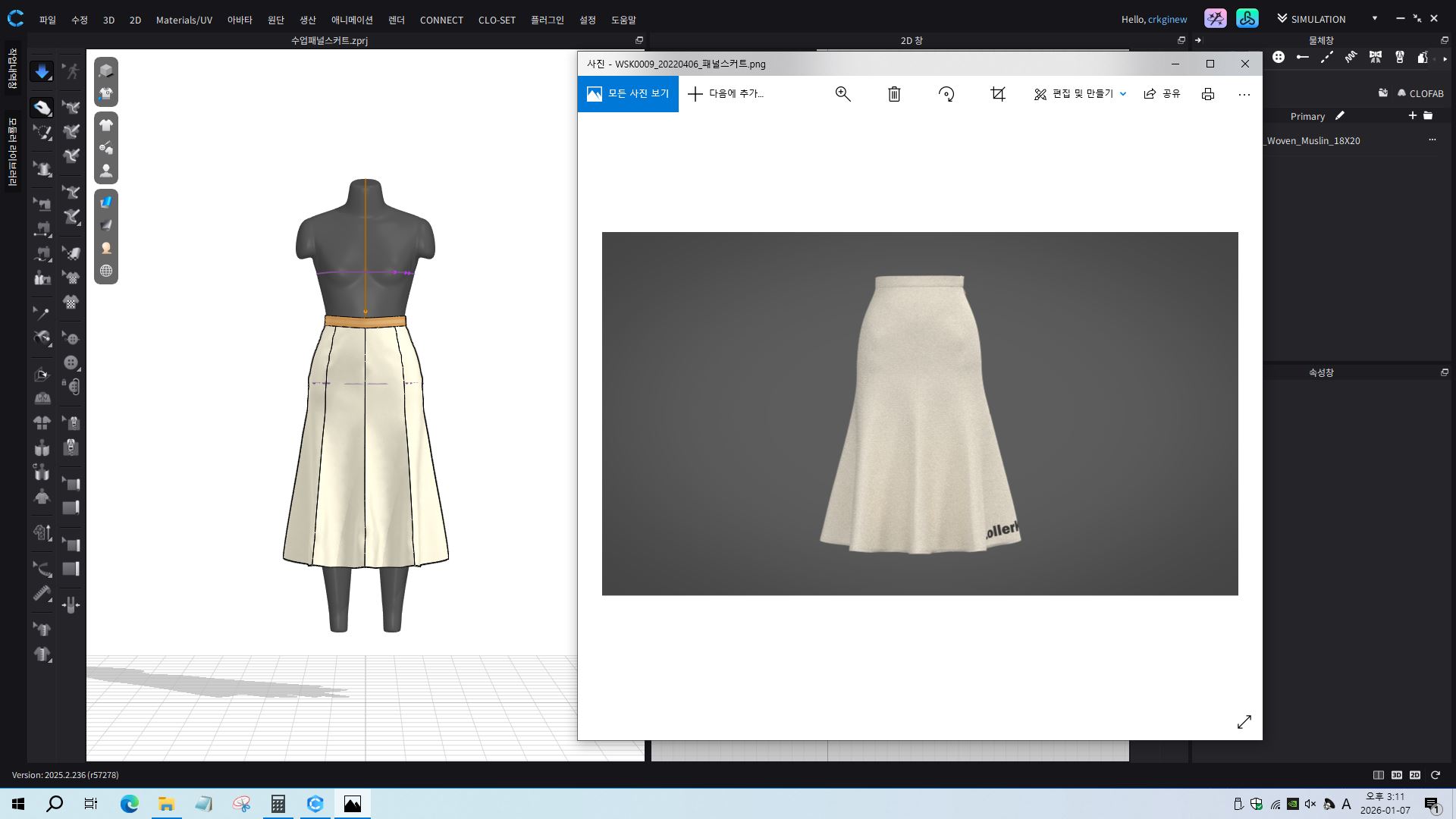Select the Select/Move hand tool
The width and height of the screenshot is (1456, 819).
(x=42, y=108)
